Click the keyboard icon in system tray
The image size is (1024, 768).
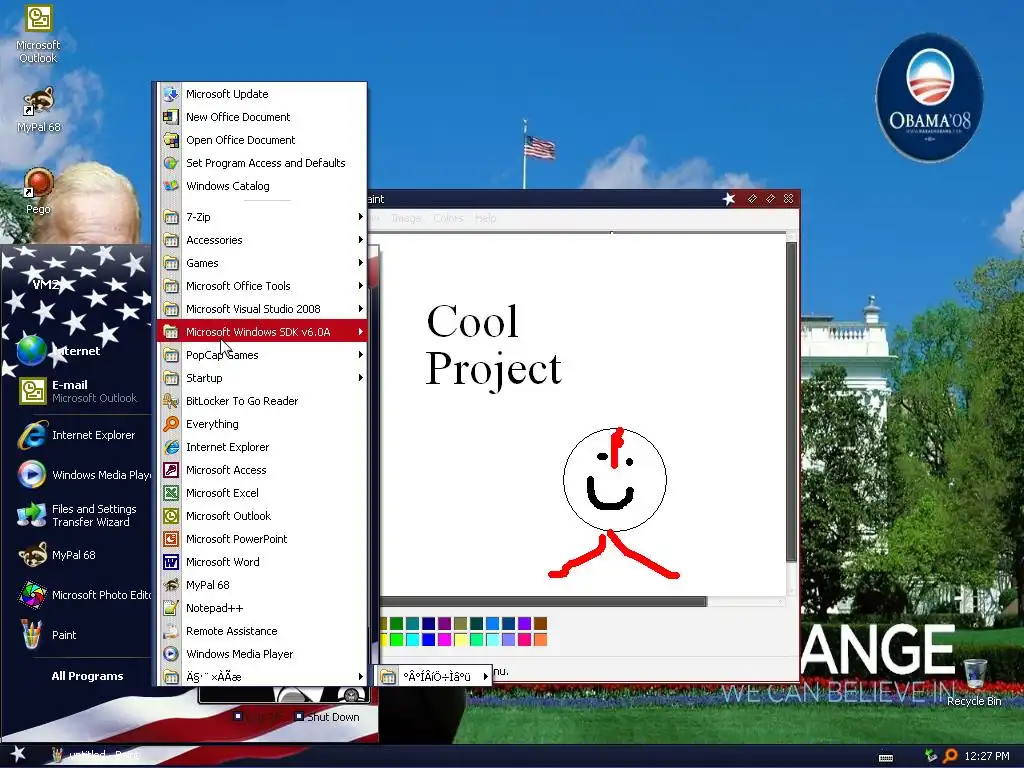[x=886, y=758]
